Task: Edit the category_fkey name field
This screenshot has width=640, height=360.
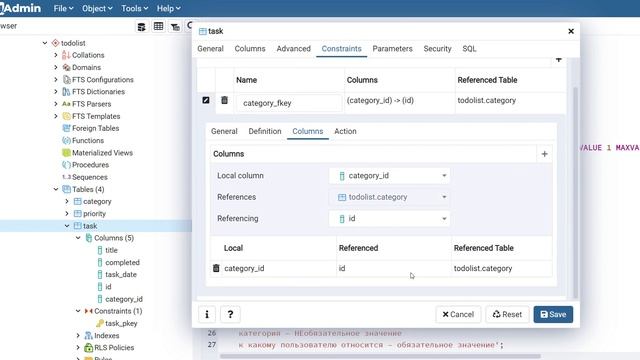Action: tap(289, 103)
